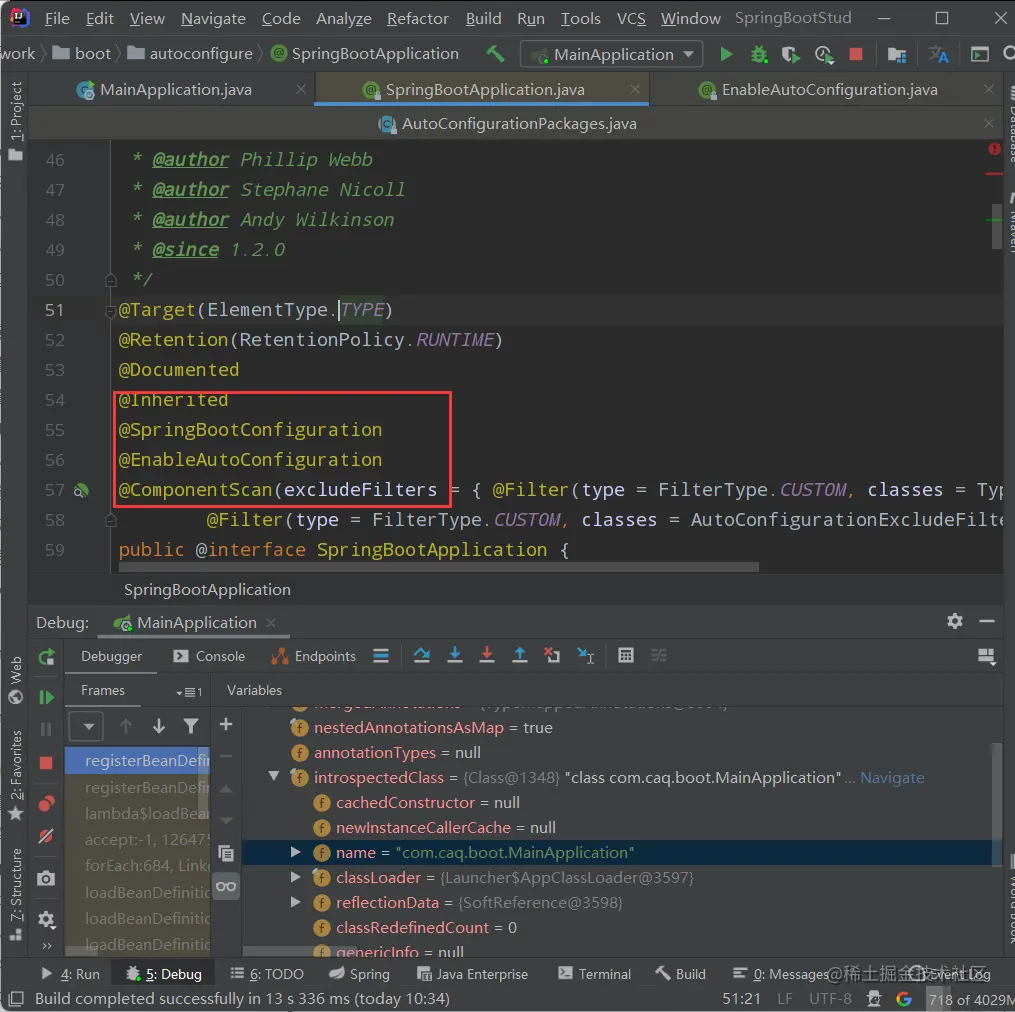Start debugging with the bug icon
The height and width of the screenshot is (1012, 1015).
tap(759, 54)
